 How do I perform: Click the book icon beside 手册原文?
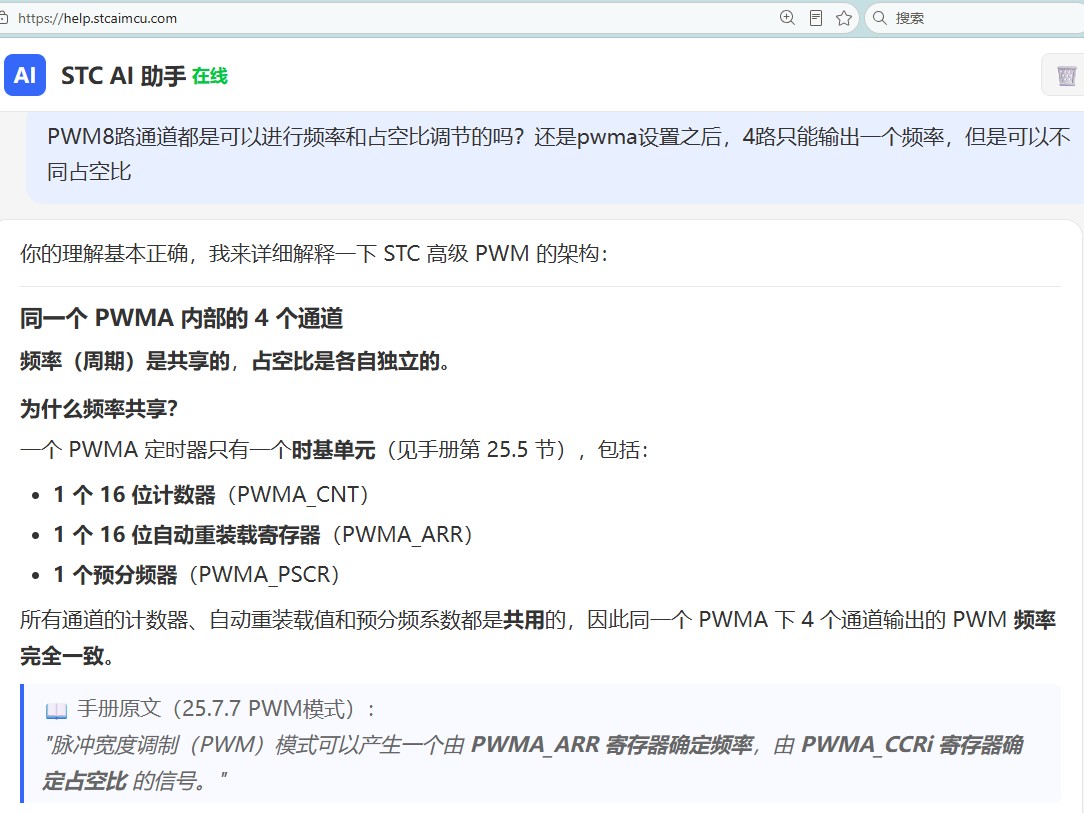56,710
